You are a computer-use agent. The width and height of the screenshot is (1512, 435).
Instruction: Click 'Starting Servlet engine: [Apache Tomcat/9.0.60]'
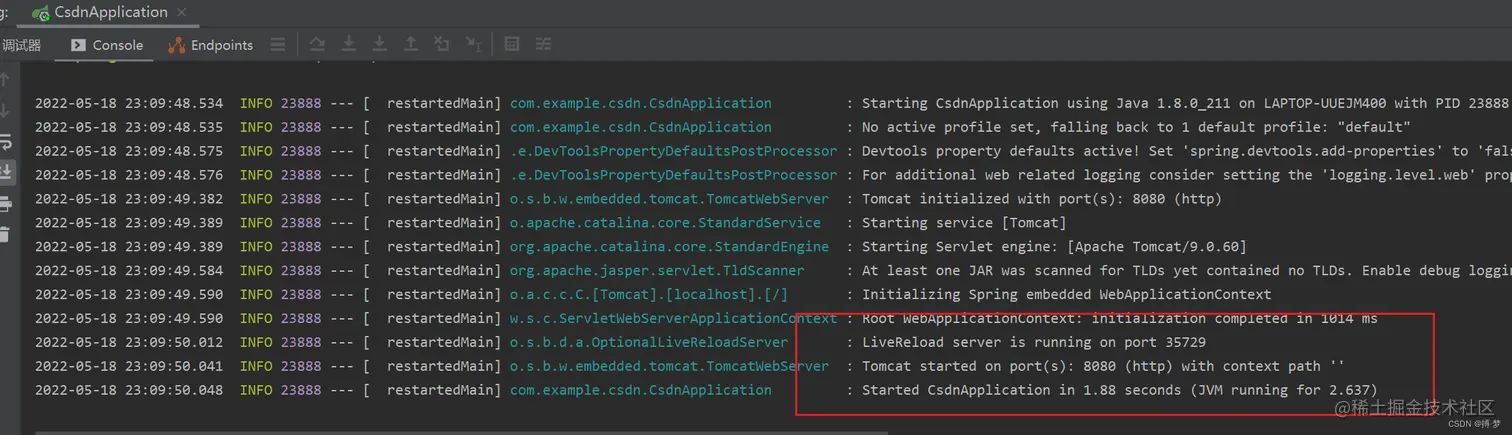(1054, 247)
